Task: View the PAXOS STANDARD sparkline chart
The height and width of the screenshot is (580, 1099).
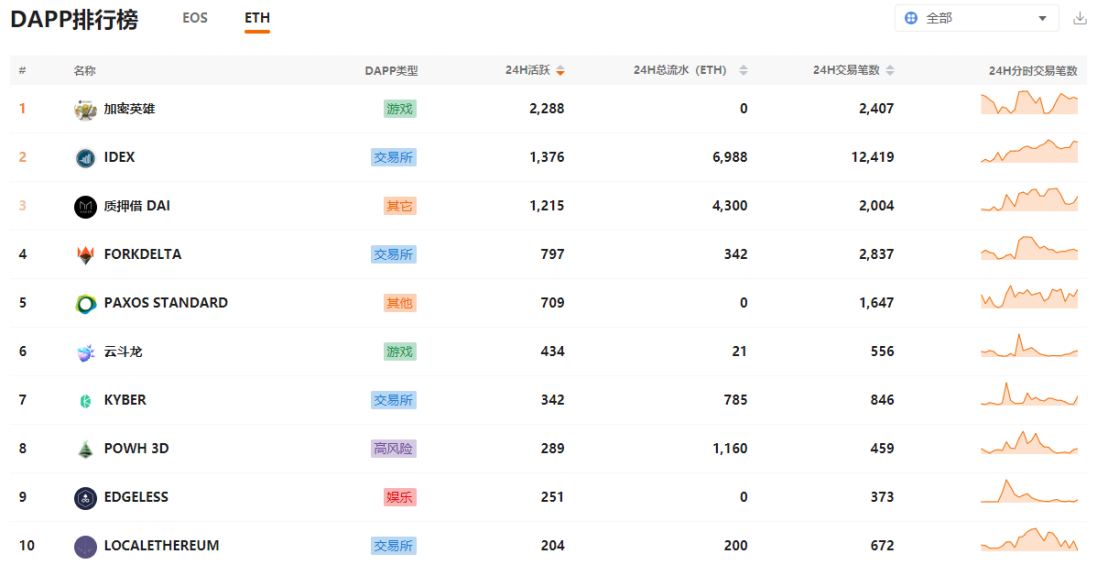Action: point(1029,297)
